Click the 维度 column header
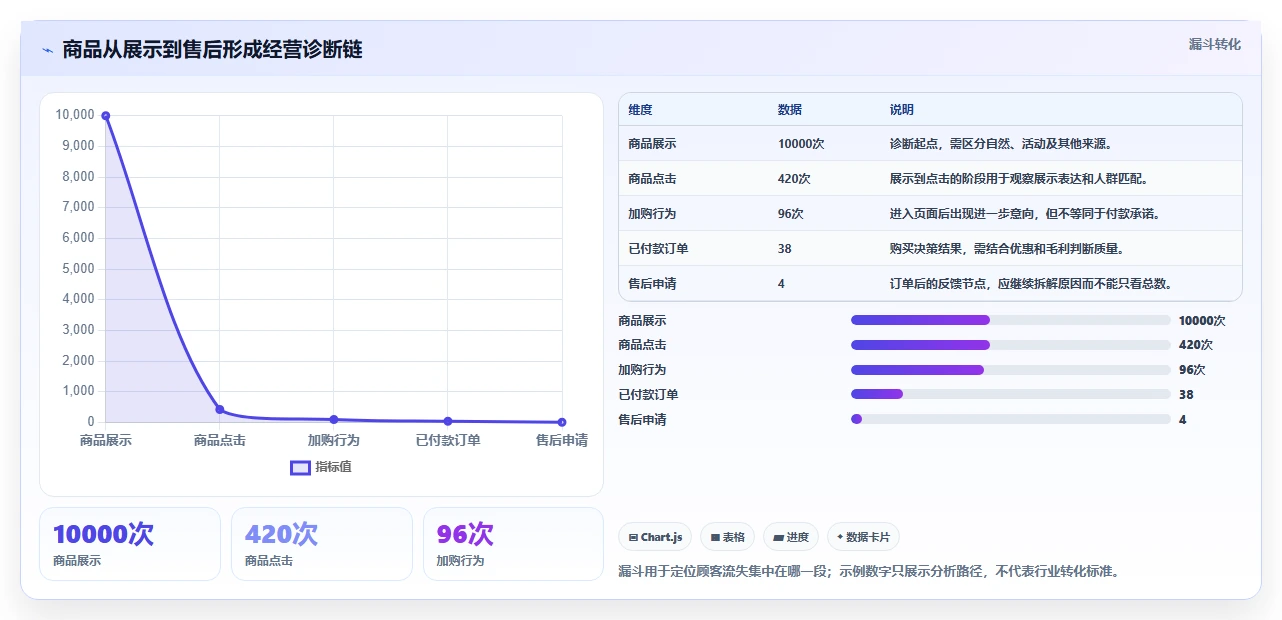Screen dimensions: 1282x620 tap(640, 110)
